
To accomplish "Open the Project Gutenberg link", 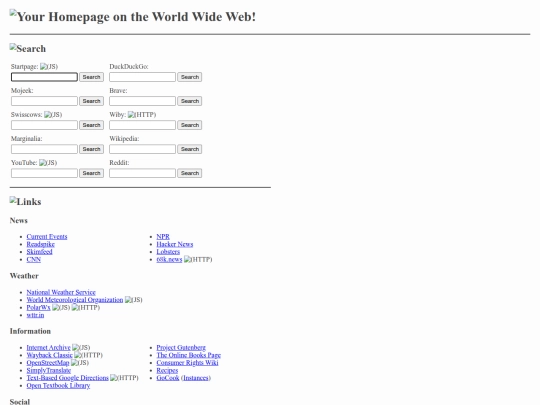I will click(x=181, y=347).
